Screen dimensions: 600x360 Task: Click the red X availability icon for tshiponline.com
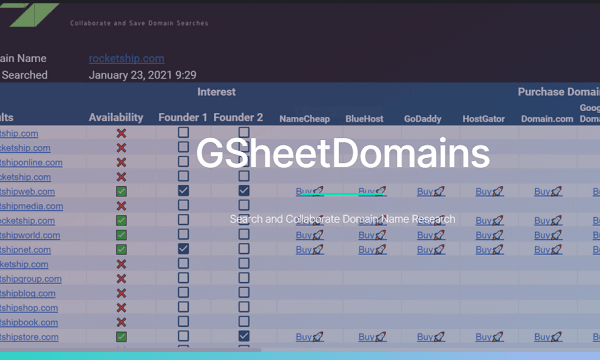tap(121, 163)
